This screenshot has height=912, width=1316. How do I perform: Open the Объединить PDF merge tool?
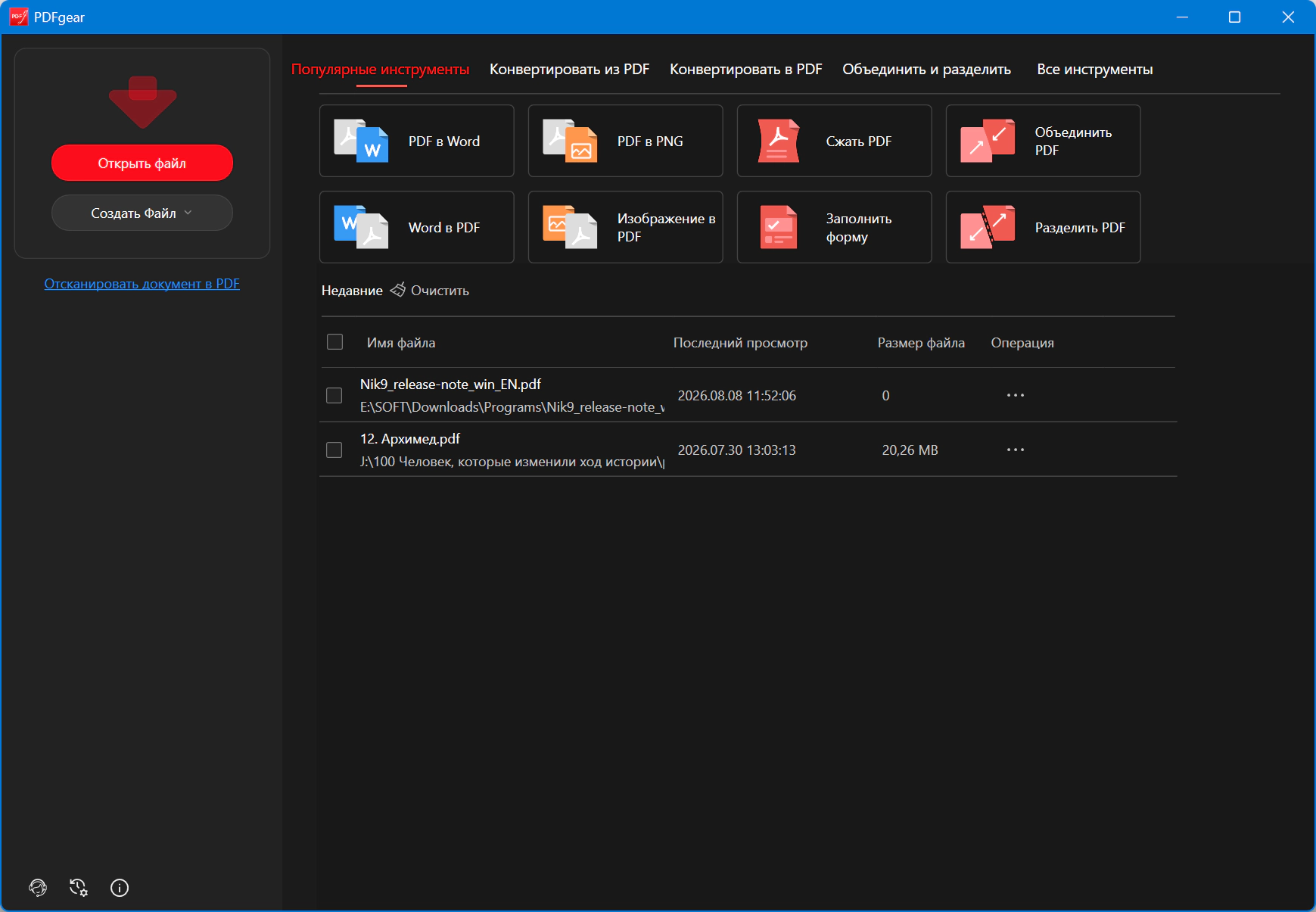[1044, 141]
